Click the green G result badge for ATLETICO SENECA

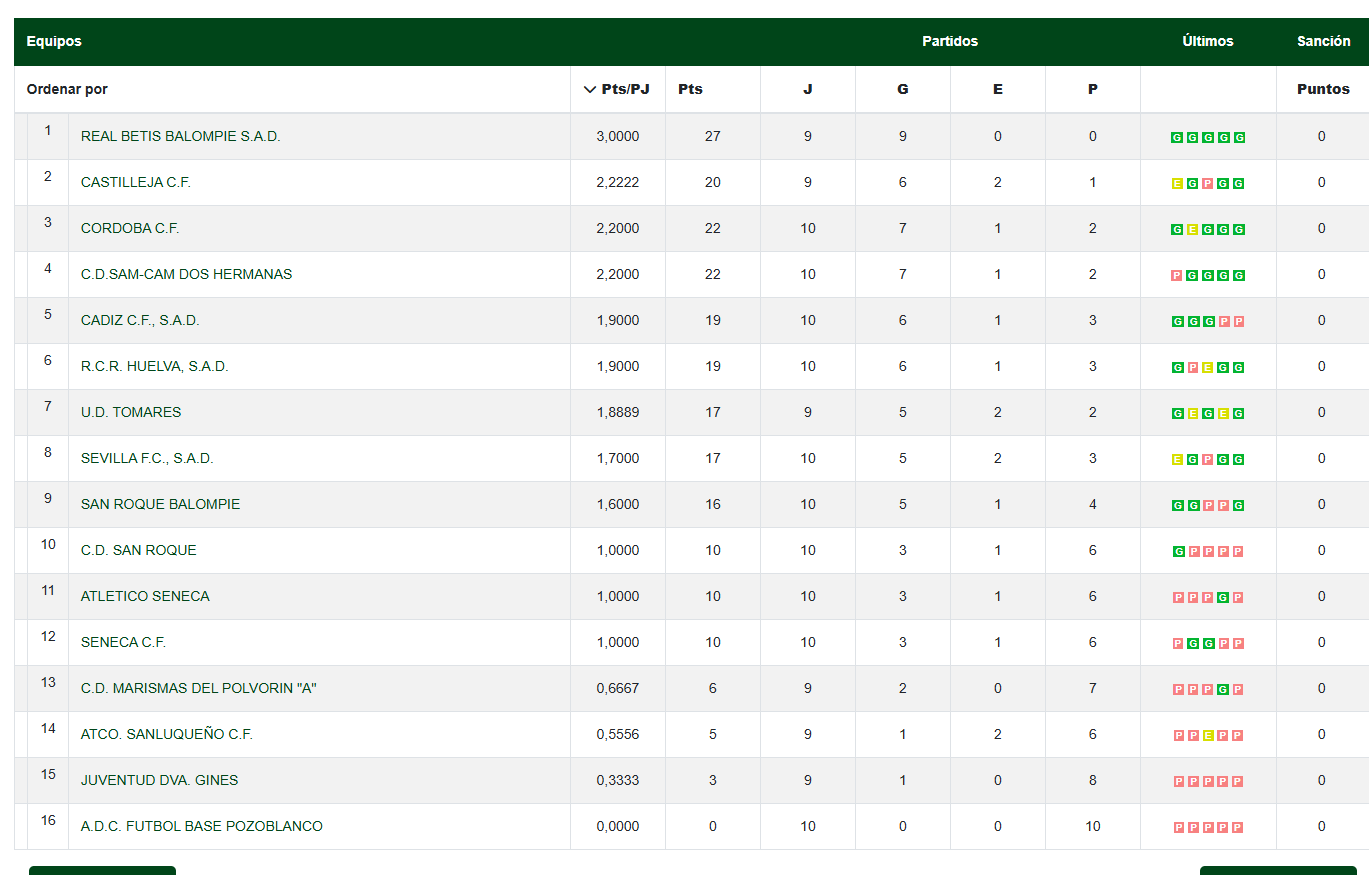[1223, 598]
